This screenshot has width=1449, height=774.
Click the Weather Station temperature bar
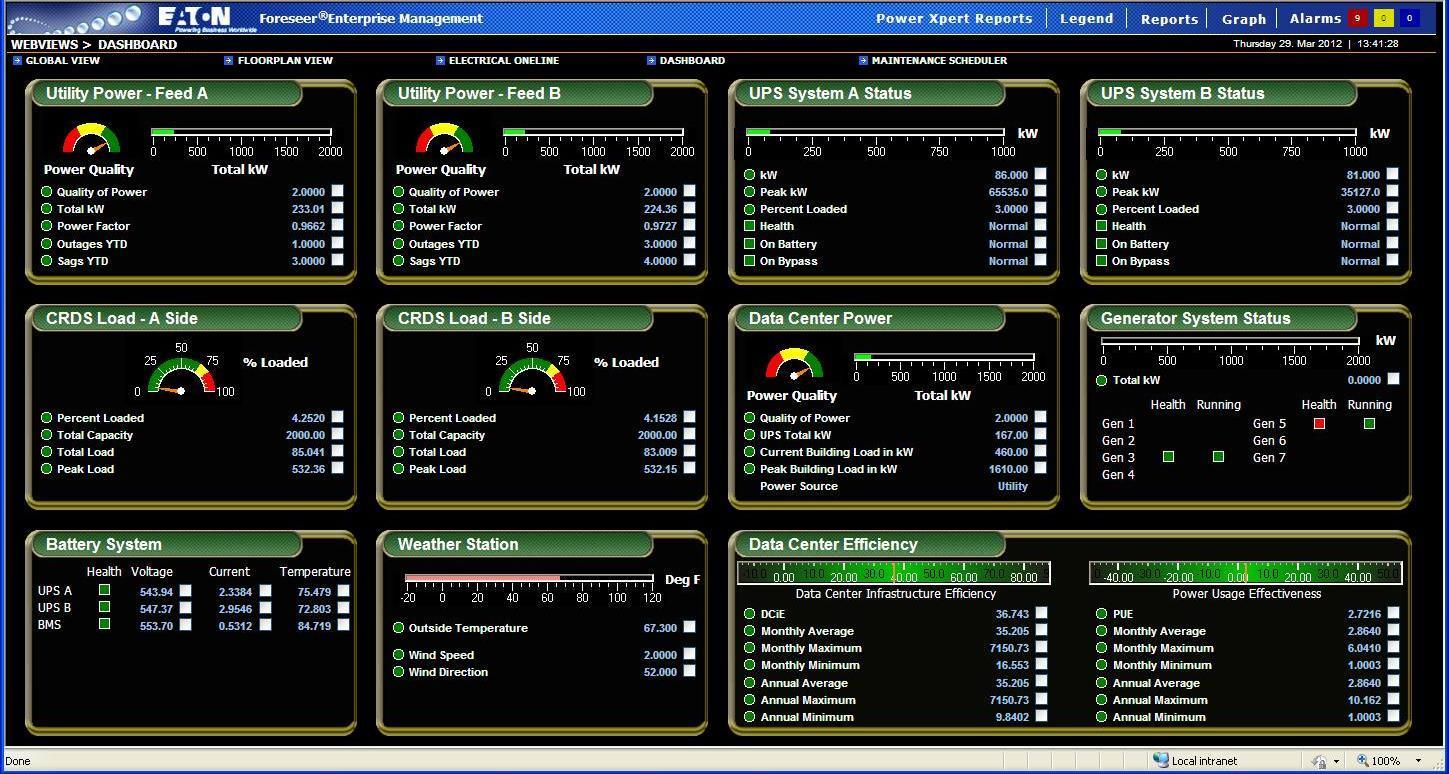529,579
